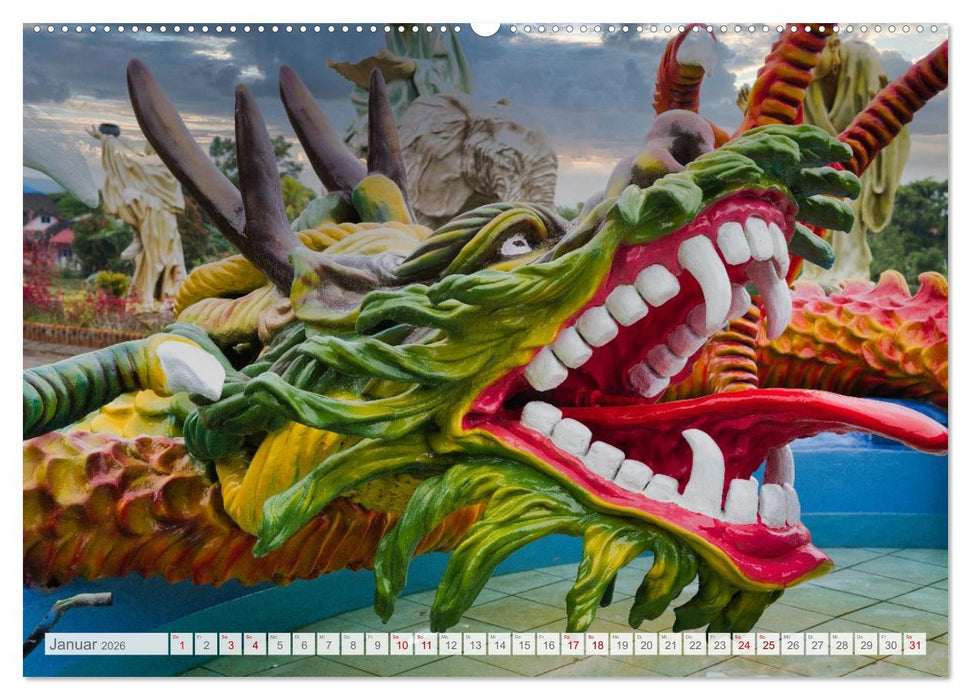Select the midweek date 14 cell
The image size is (971, 700).
pos(499,645)
